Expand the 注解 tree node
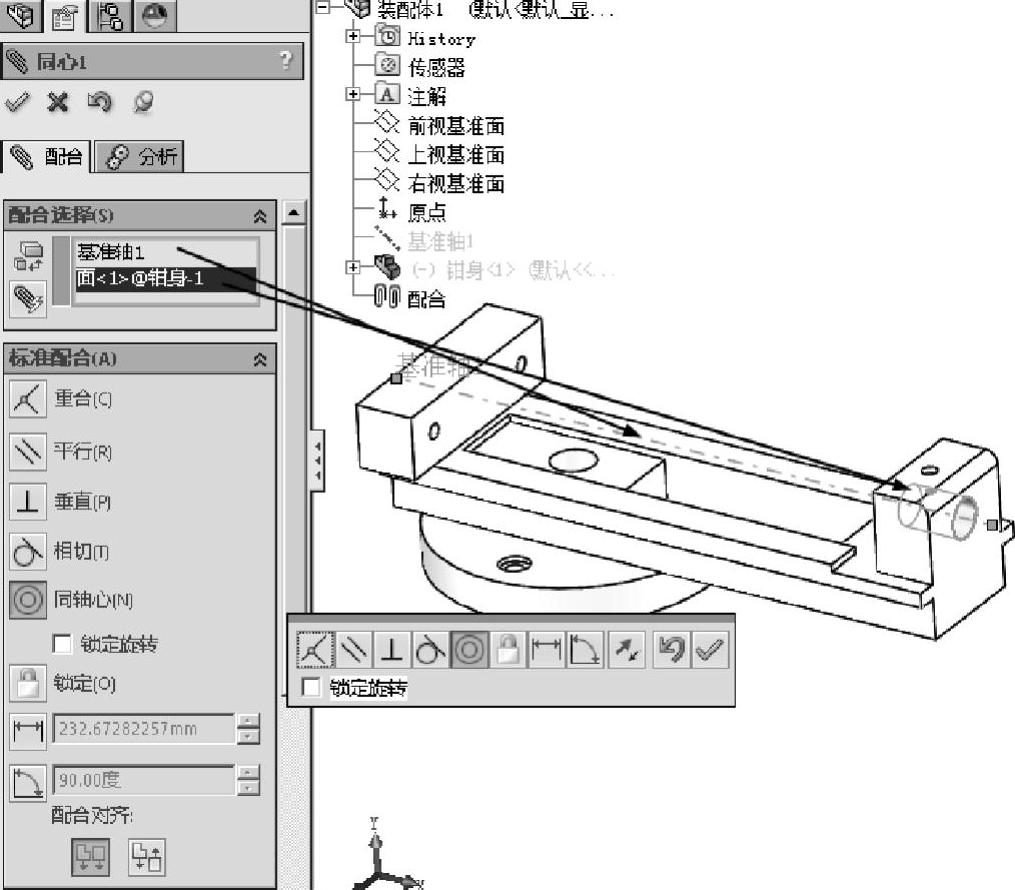1015x890 pixels. pyautogui.click(x=353, y=95)
